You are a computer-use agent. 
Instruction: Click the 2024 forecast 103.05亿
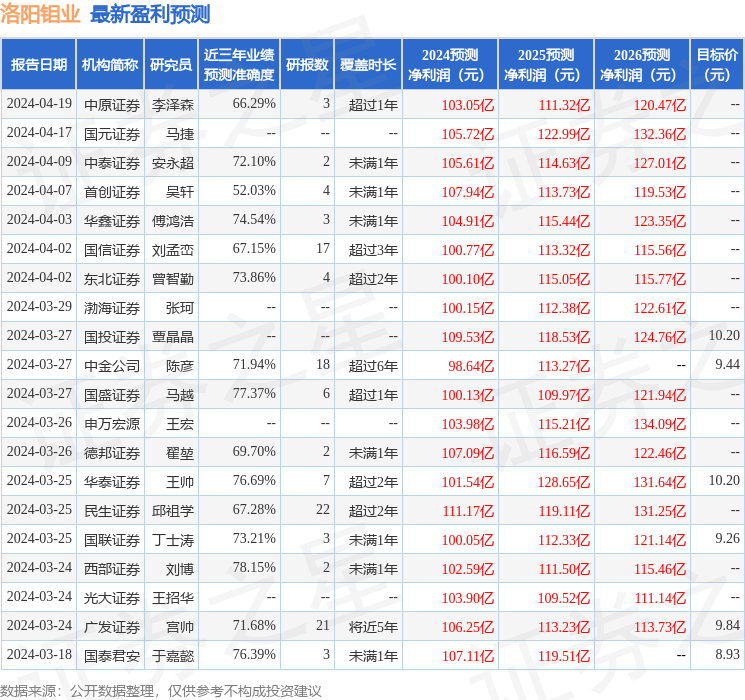tap(468, 105)
